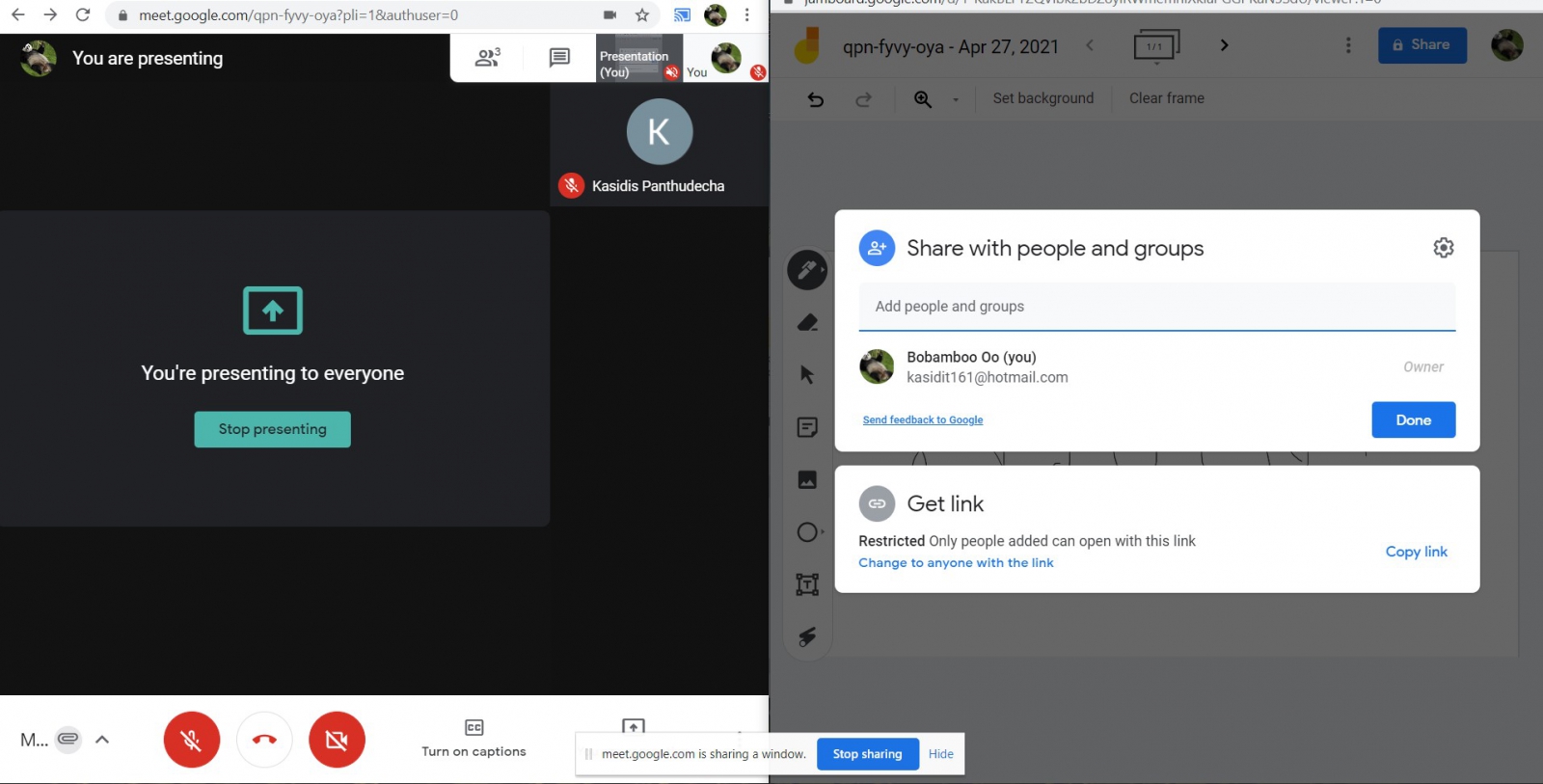Click the Add people and groups field
This screenshot has height=784, width=1543.
1157,307
